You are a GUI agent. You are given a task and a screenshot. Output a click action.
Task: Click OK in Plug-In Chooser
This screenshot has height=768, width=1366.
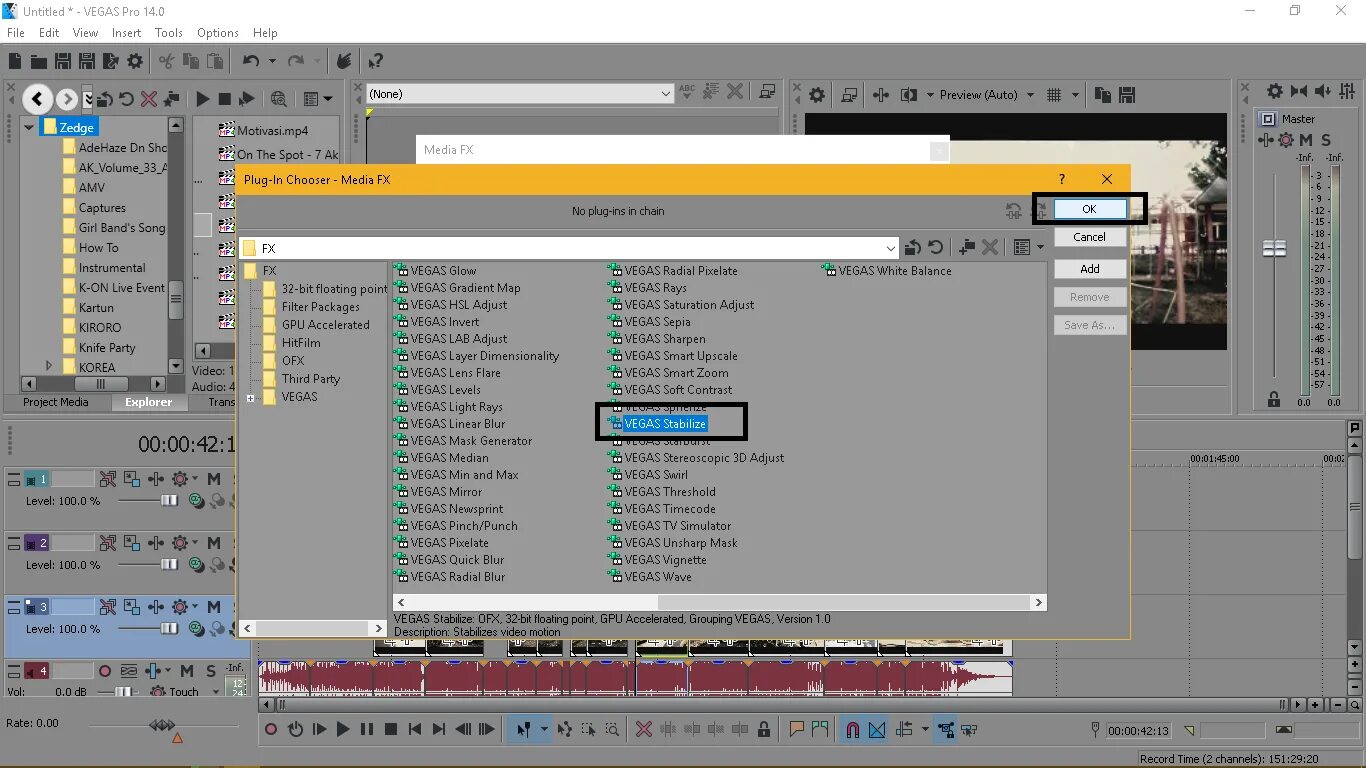point(1089,209)
